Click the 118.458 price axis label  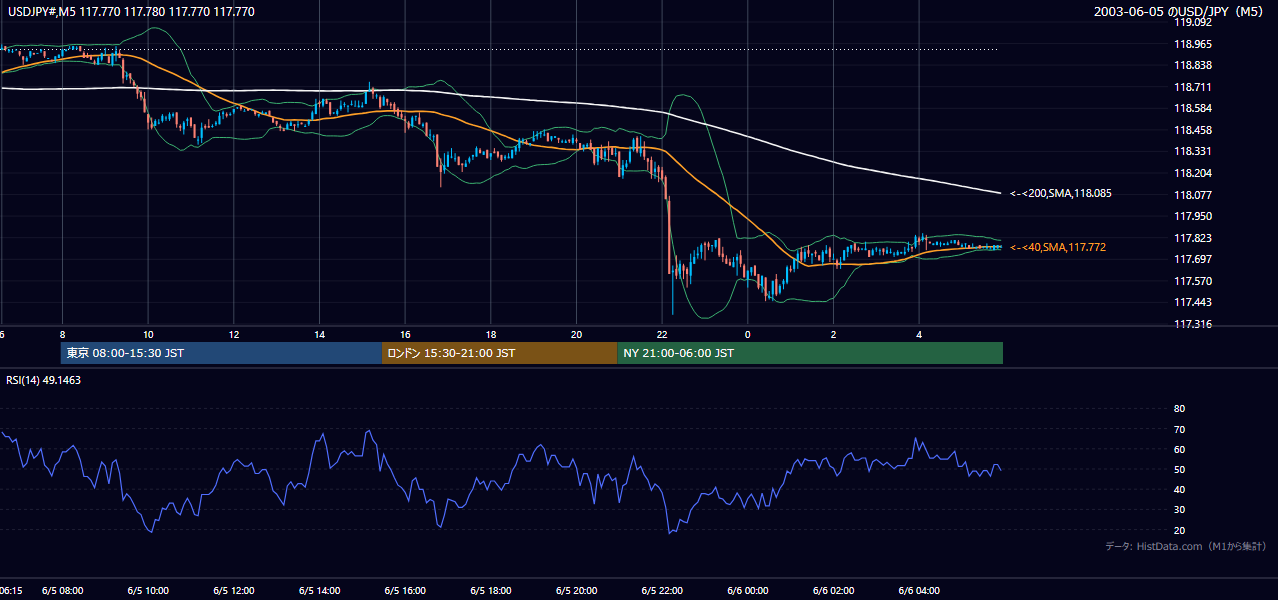[1192, 130]
